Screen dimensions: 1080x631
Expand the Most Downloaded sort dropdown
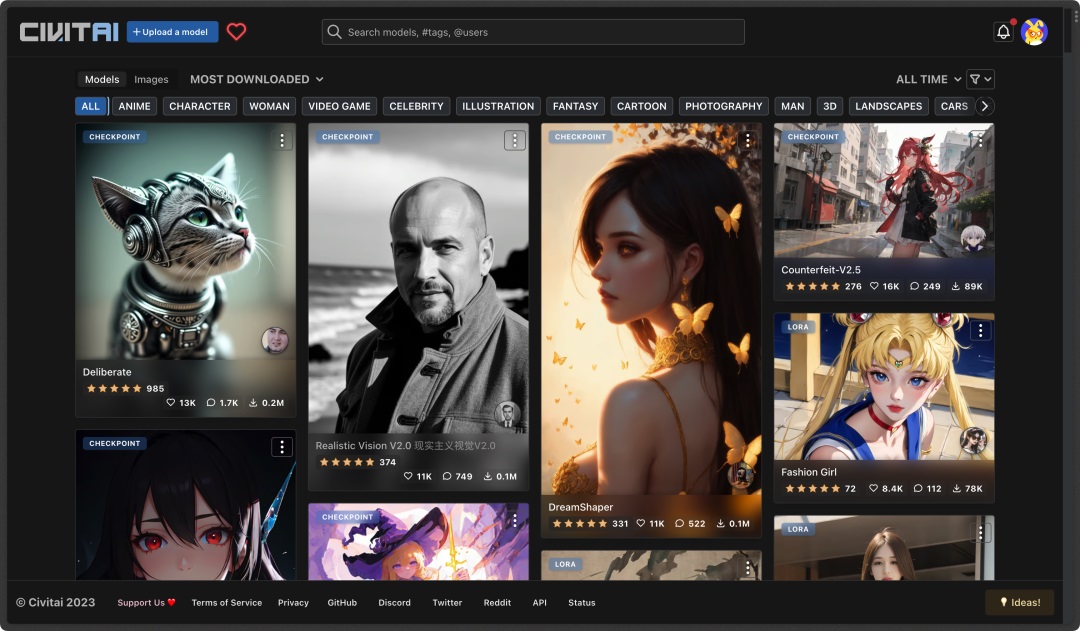(257, 79)
